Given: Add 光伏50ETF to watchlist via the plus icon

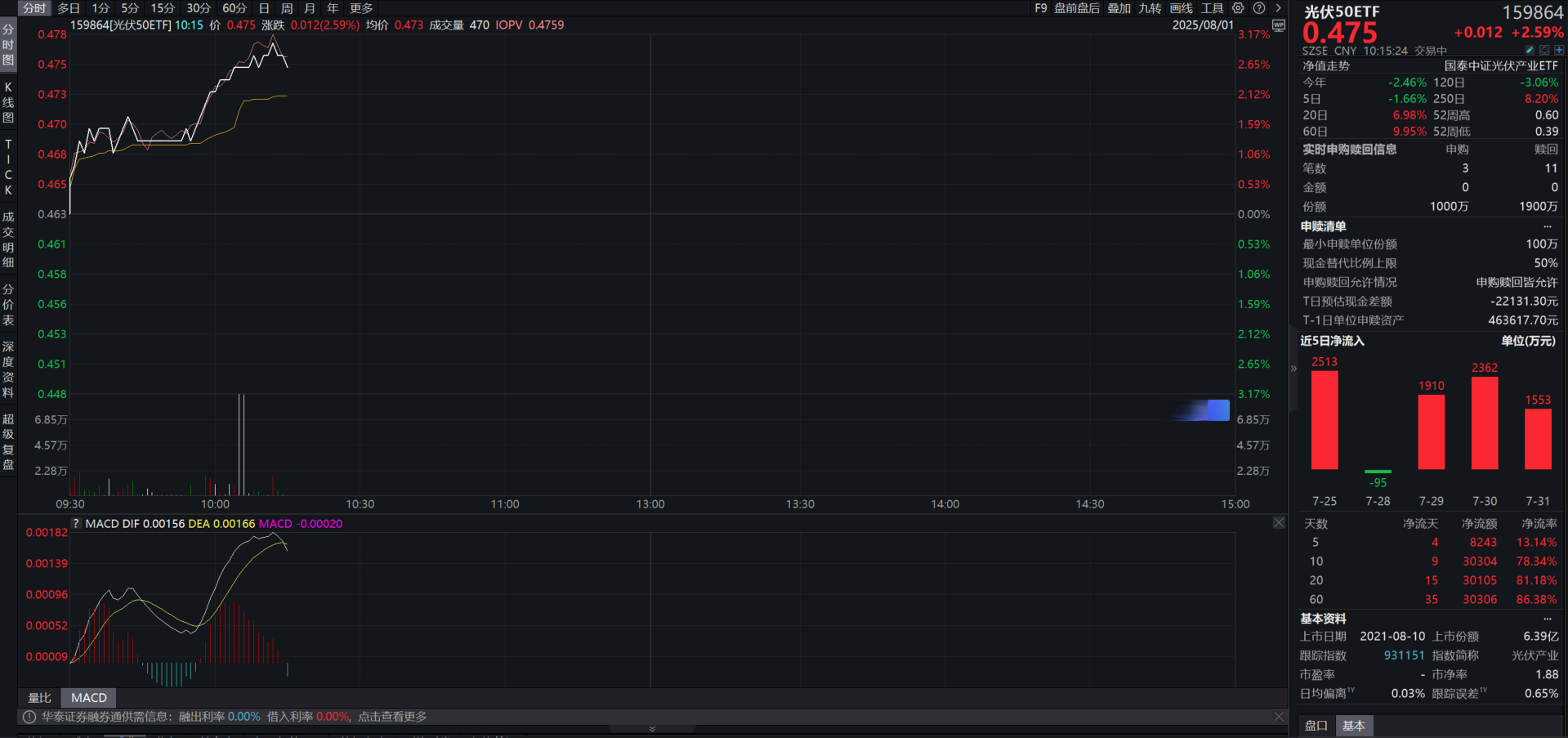Looking at the screenshot, I should point(1560,50).
